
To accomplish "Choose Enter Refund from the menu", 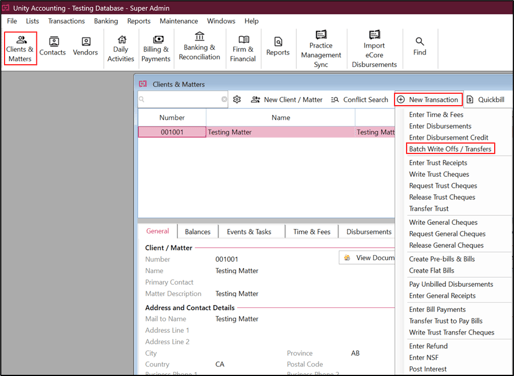I will [428, 346].
